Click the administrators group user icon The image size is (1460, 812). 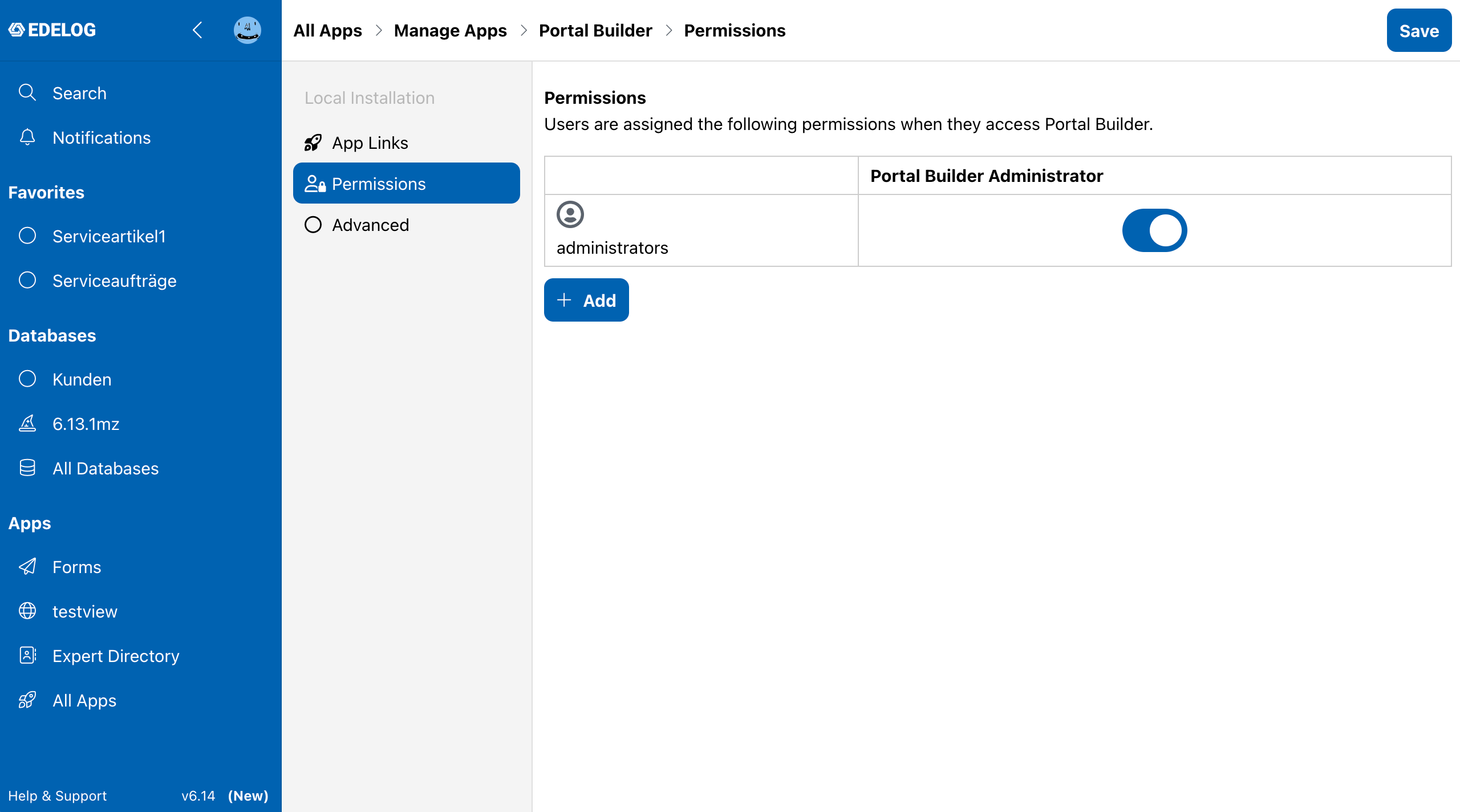click(x=570, y=214)
